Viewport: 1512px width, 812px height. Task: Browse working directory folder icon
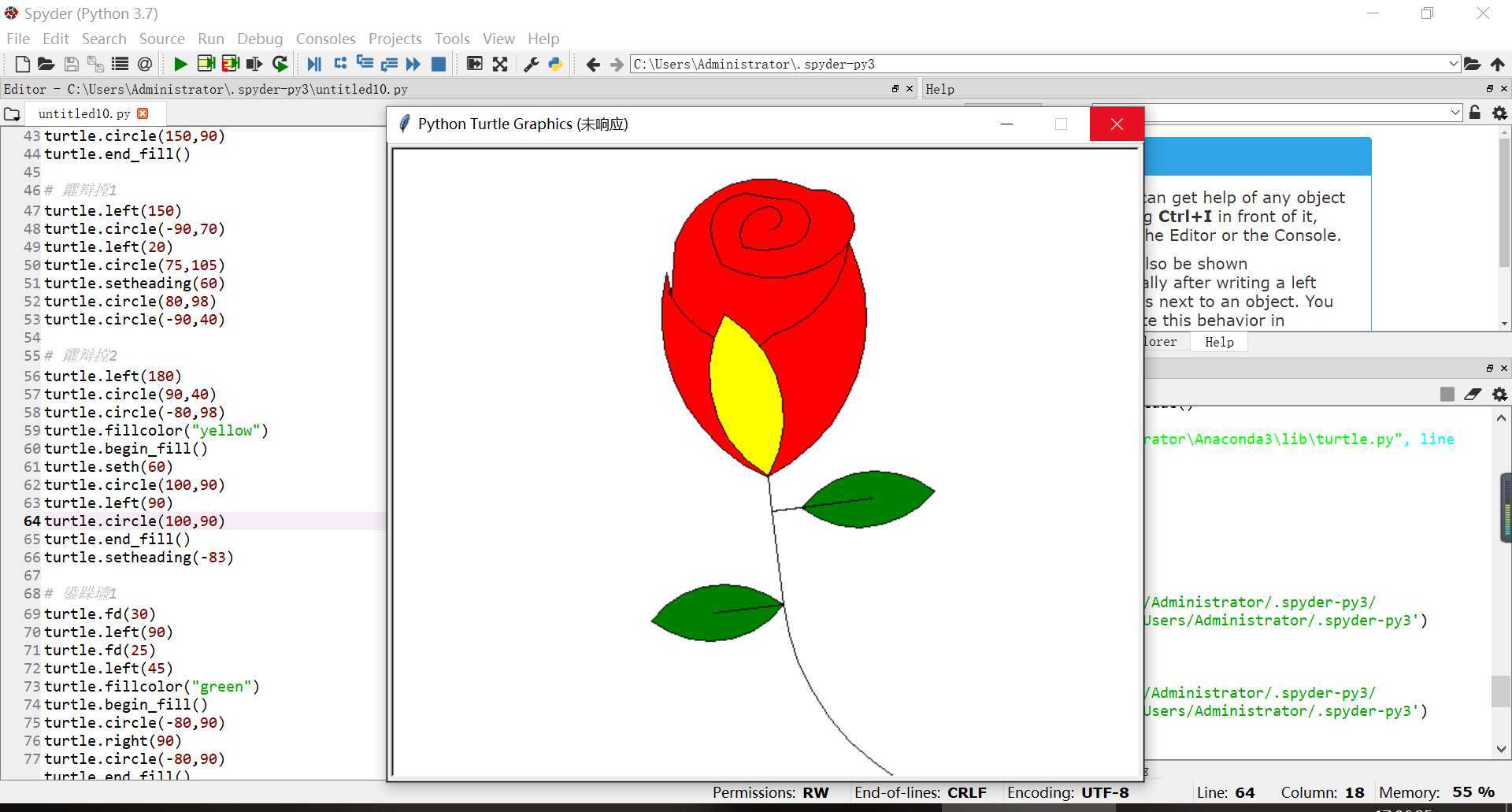1472,64
